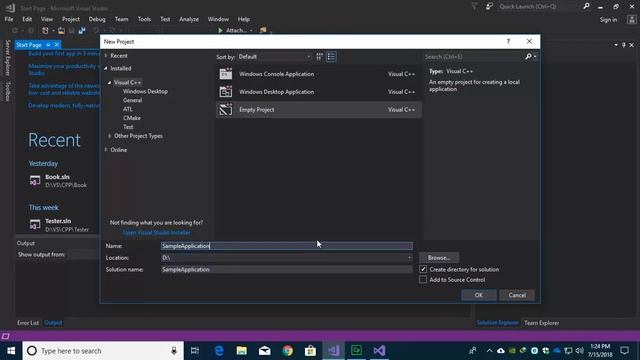Open the search options dropdown arrow
The width and height of the screenshot is (640, 360).
pyautogui.click(x=535, y=57)
